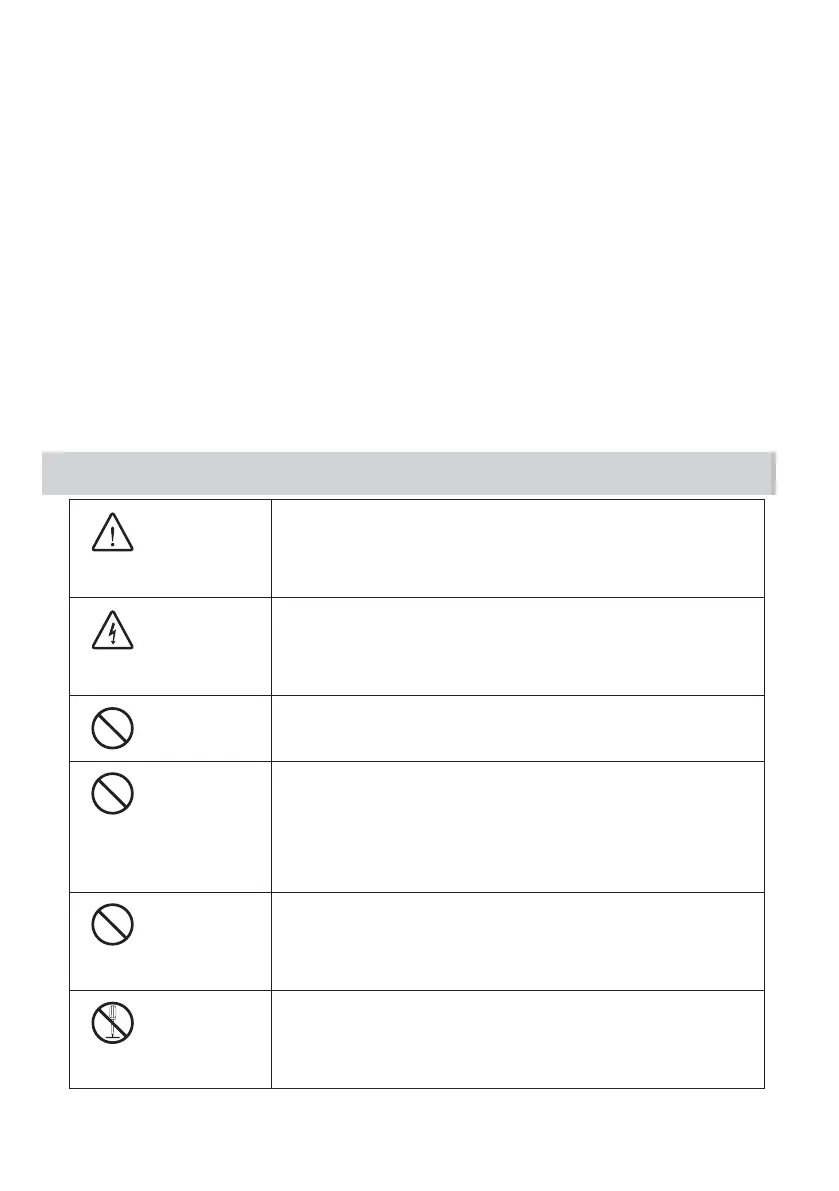Click the row divider below the warning triangle row
The height and width of the screenshot is (1191, 839).
pos(416,597)
